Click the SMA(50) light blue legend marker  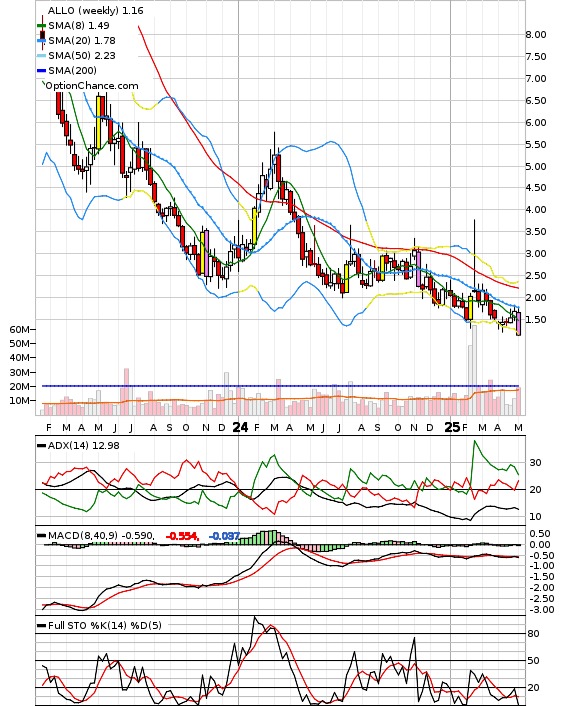tap(41, 56)
